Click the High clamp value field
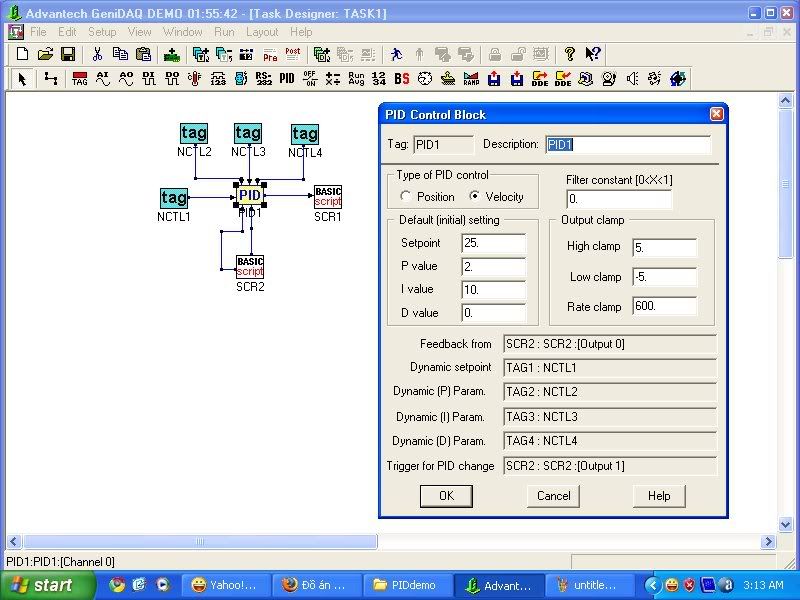Screen dimensions: 800x600 coord(664,247)
